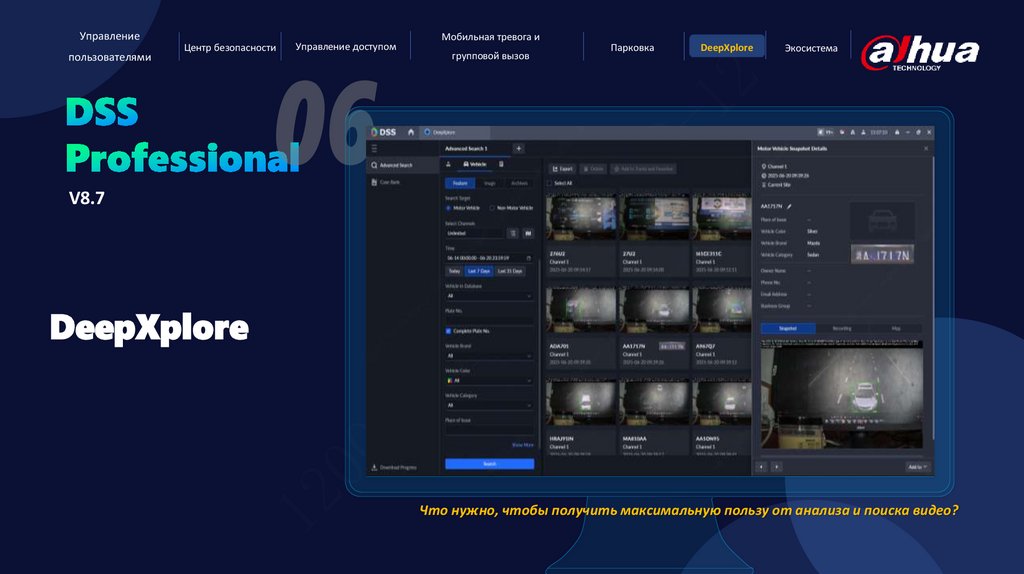Open the Add to dropdown button

pyautogui.click(x=918, y=467)
